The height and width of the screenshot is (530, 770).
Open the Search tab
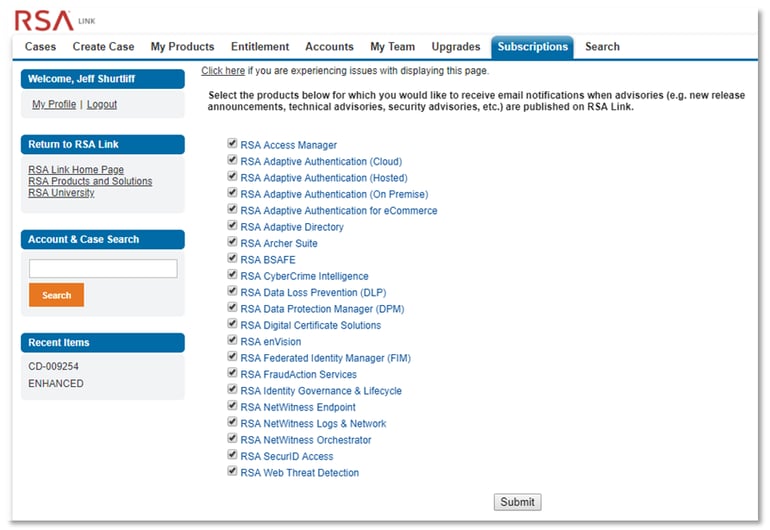click(602, 47)
